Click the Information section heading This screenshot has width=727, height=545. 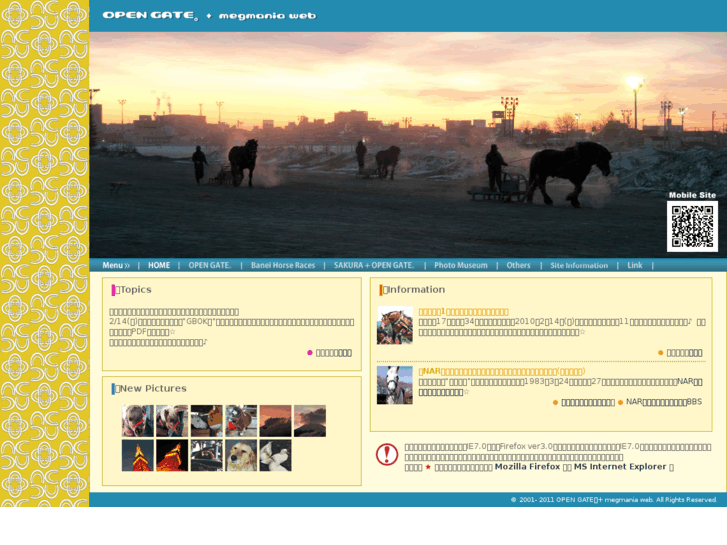(x=412, y=290)
